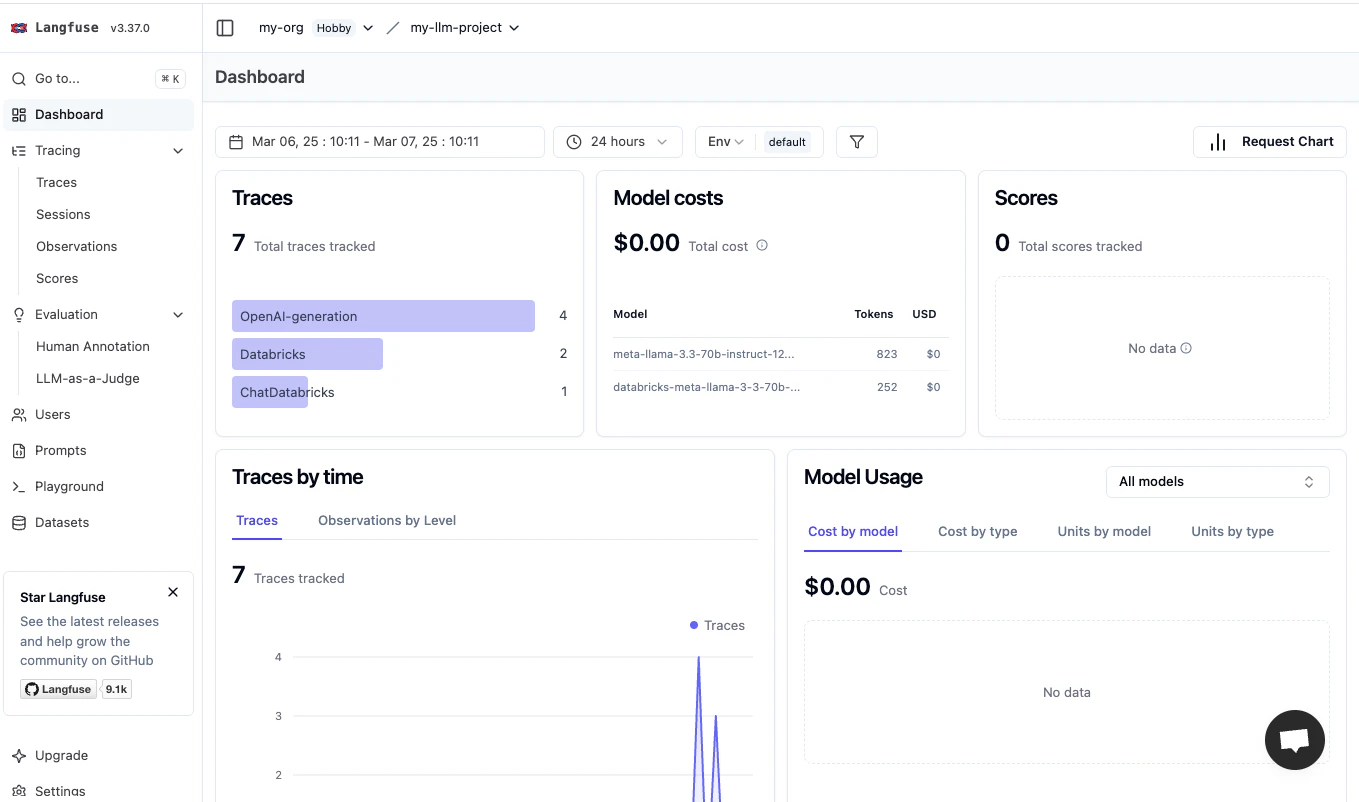Viewport: 1359px width, 802px height.
Task: Open the Settings page
Action: [x=60, y=791]
